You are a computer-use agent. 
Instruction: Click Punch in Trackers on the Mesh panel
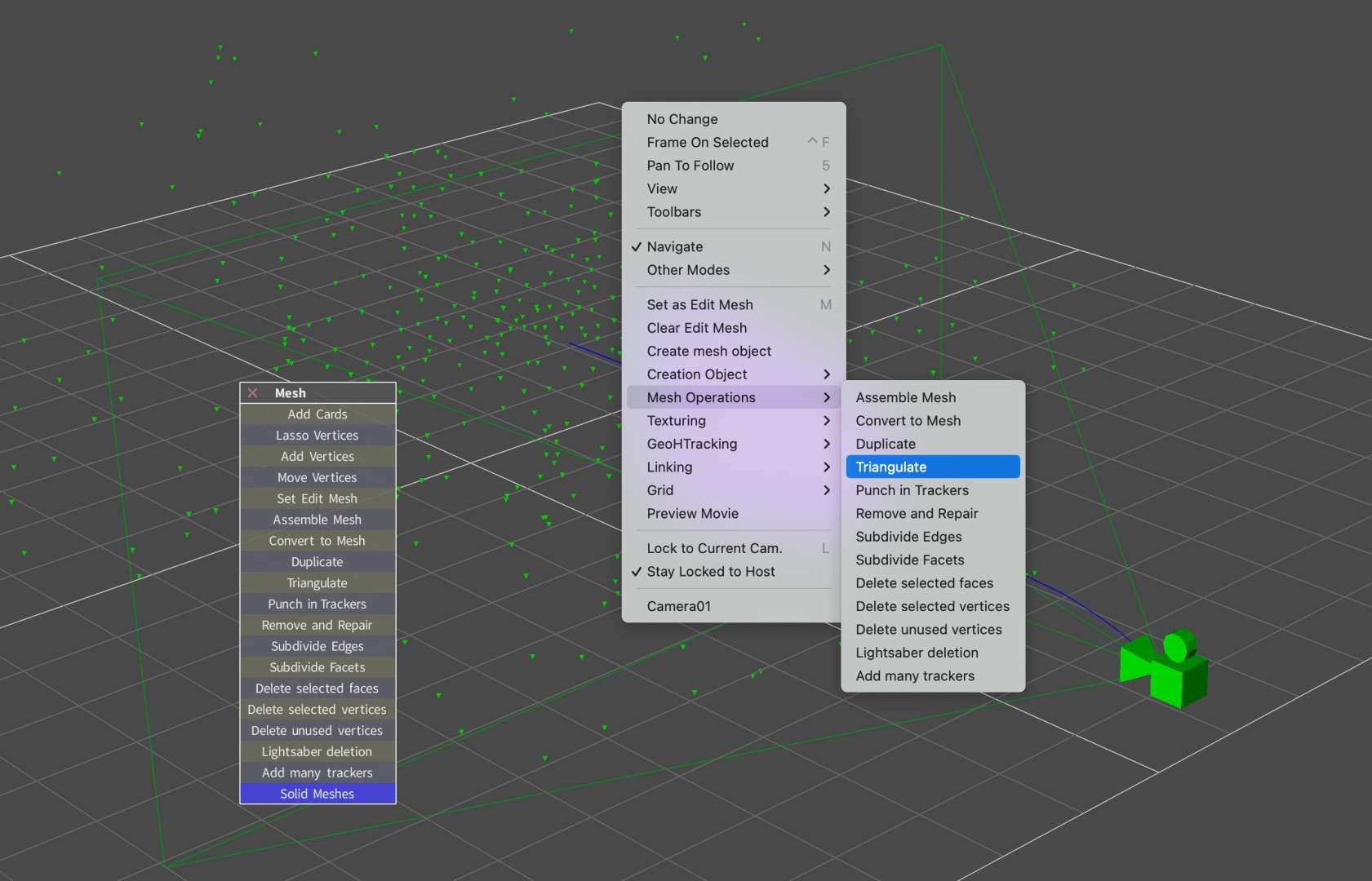pyautogui.click(x=317, y=604)
